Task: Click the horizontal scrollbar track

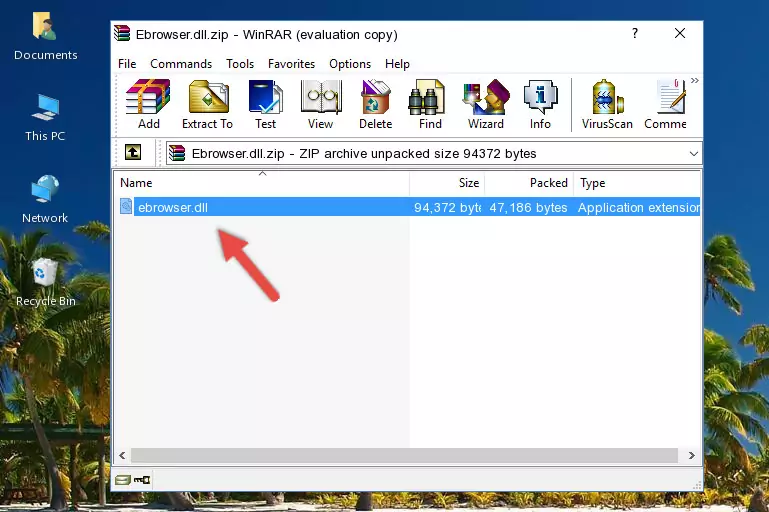Action: click(404, 455)
